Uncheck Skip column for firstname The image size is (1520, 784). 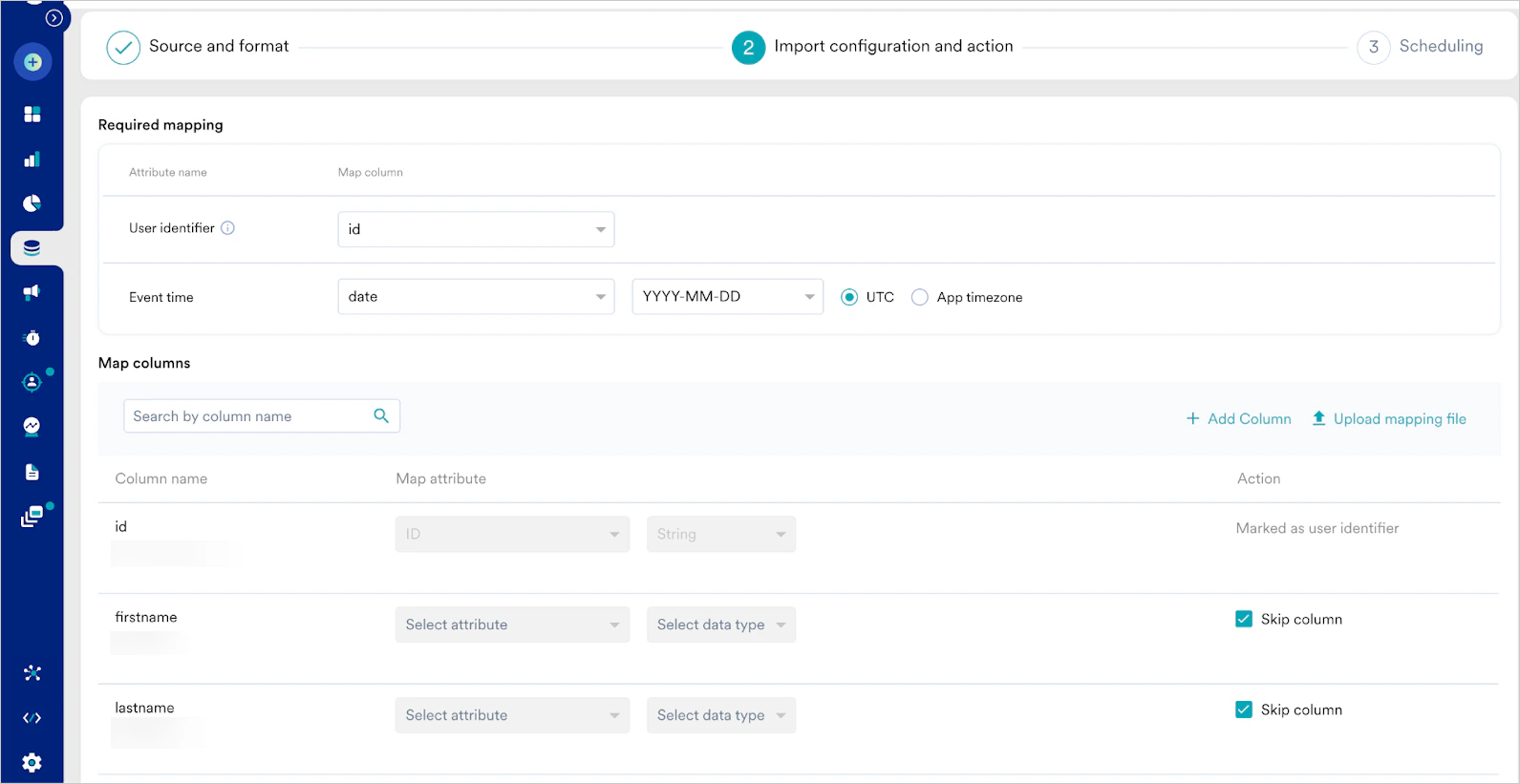[x=1244, y=619]
